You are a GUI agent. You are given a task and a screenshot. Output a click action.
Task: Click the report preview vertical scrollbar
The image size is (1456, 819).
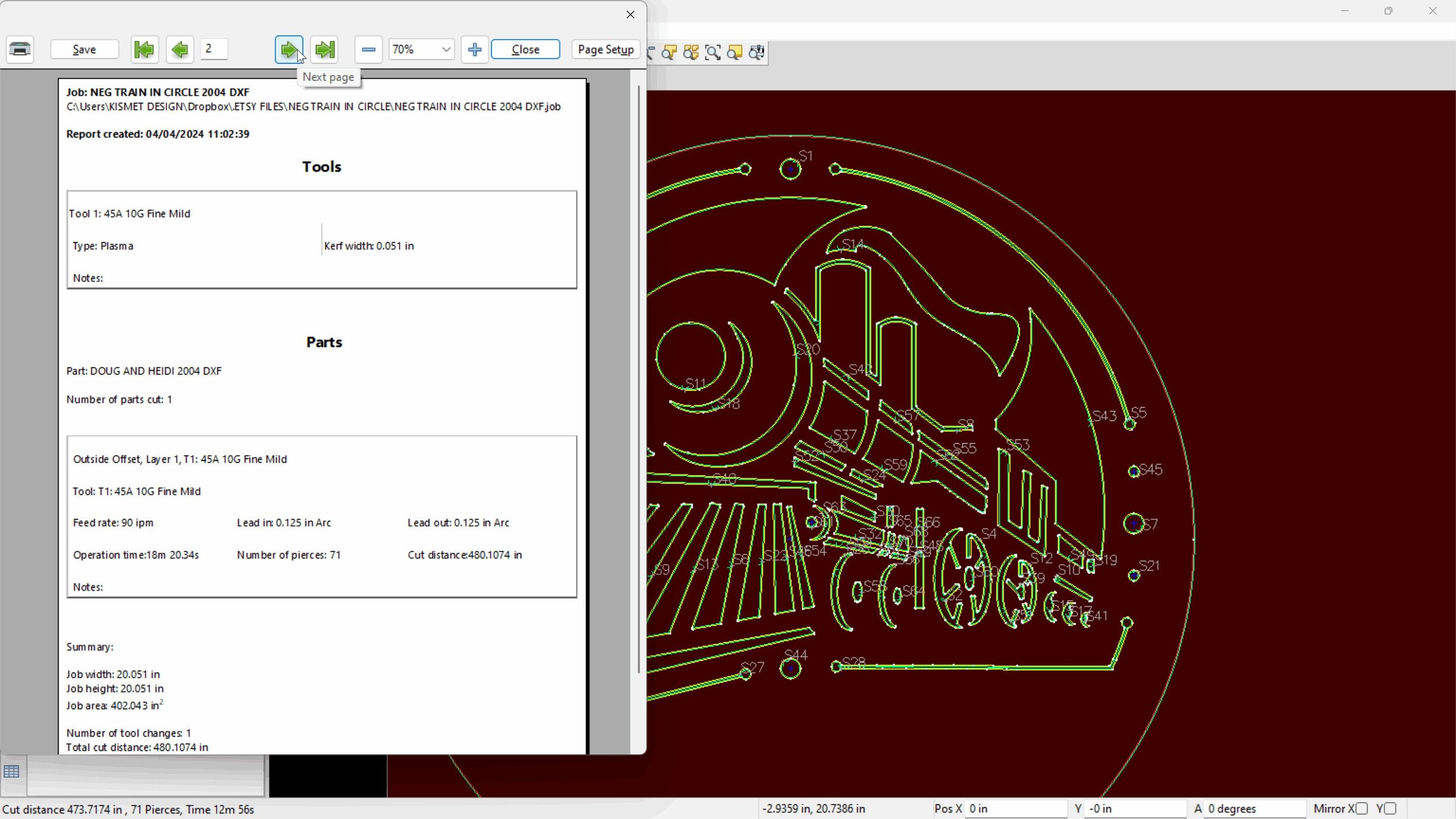point(638,378)
